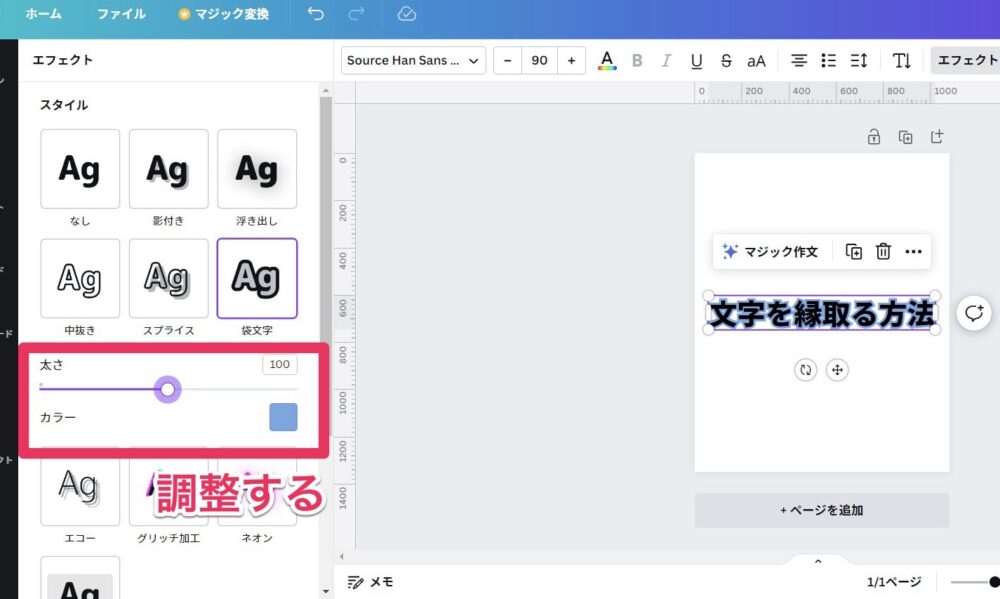Viewport: 1000px width, 599px height.
Task: Open the line spacing icon
Action: [x=858, y=60]
